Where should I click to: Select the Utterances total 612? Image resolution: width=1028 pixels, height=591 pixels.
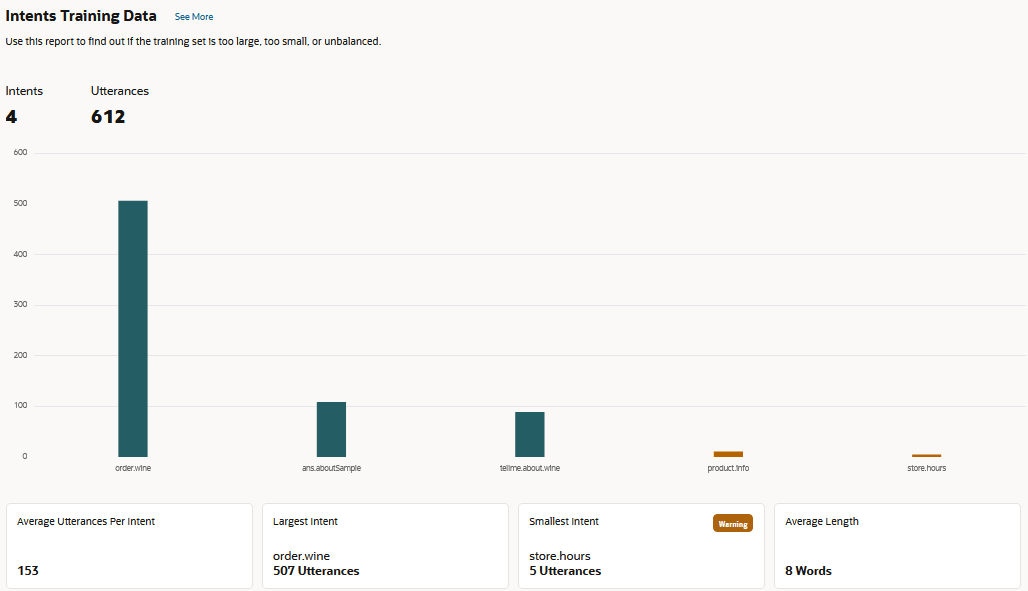pos(108,116)
